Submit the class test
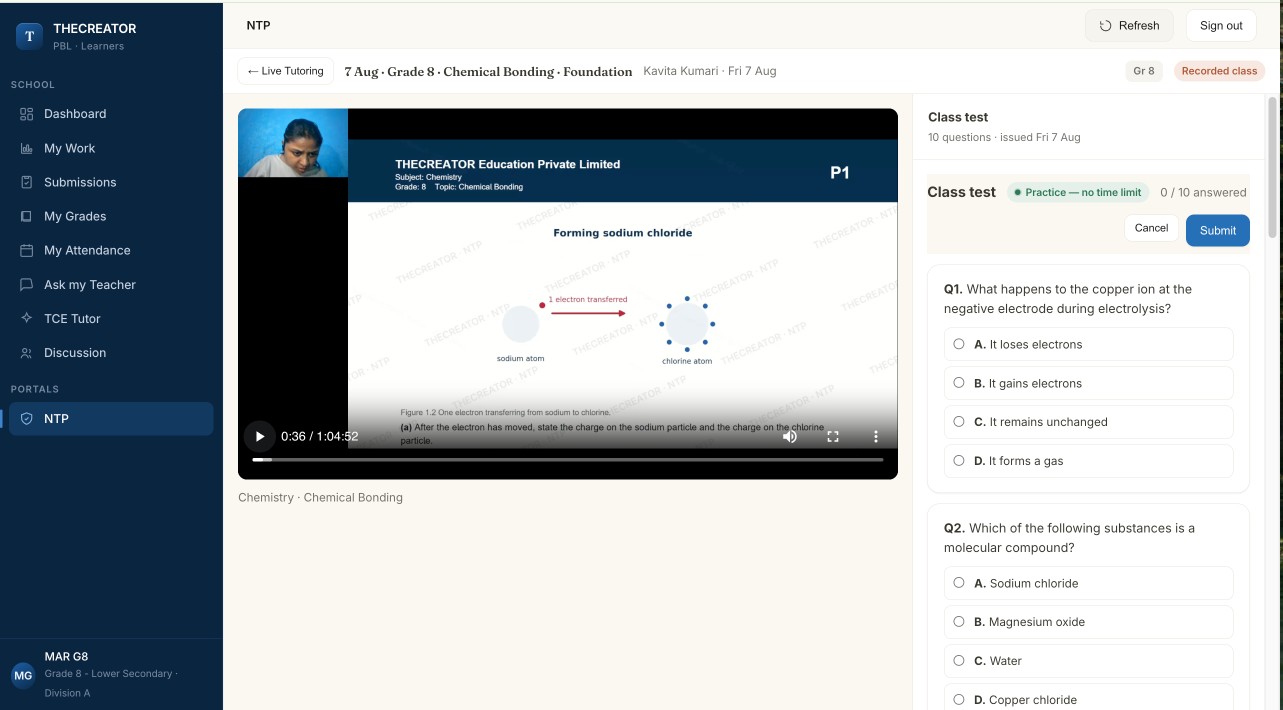The image size is (1283, 710). coord(1218,230)
